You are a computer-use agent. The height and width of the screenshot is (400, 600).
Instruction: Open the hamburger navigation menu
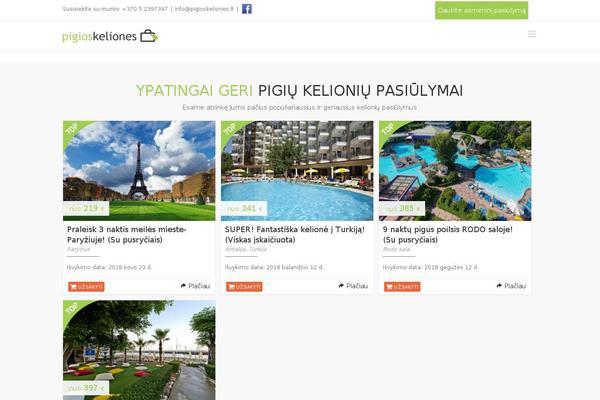532,34
